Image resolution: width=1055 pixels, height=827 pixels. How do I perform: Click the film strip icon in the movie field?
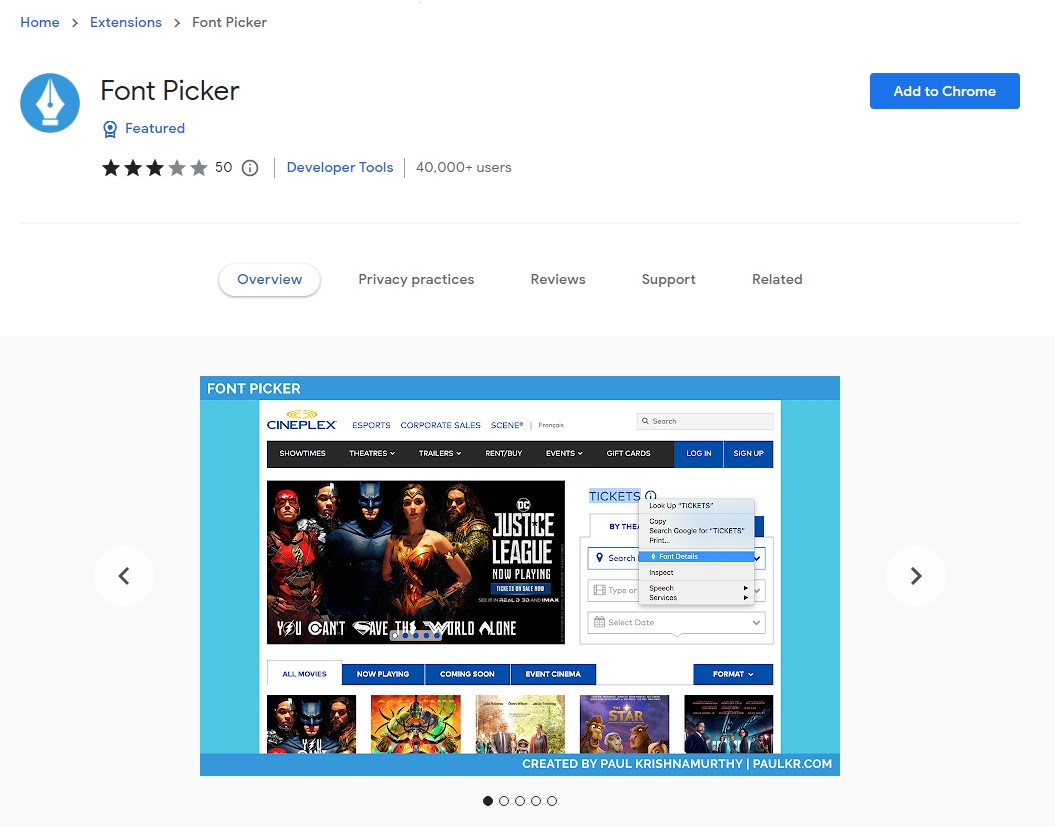[x=599, y=589]
